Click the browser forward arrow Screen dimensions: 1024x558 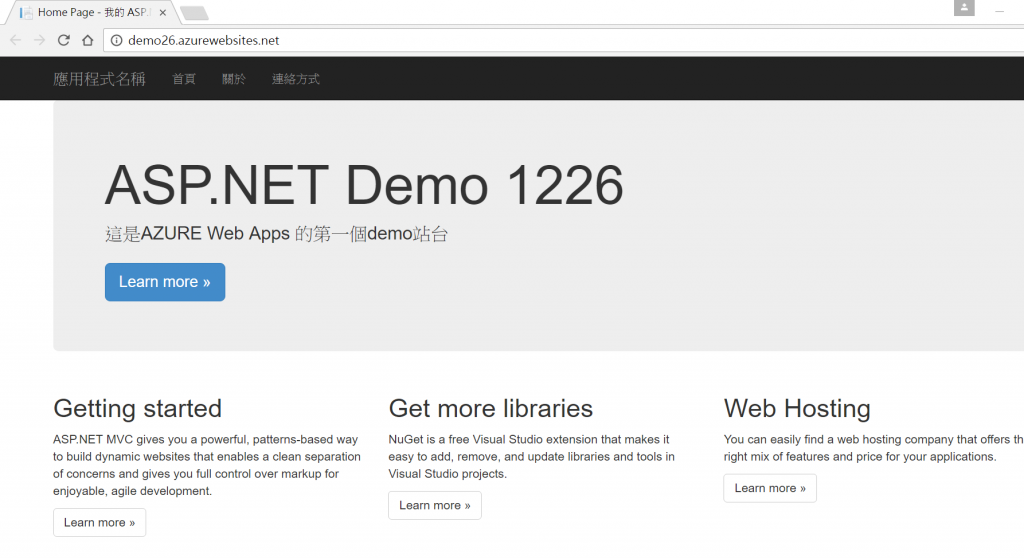39,41
